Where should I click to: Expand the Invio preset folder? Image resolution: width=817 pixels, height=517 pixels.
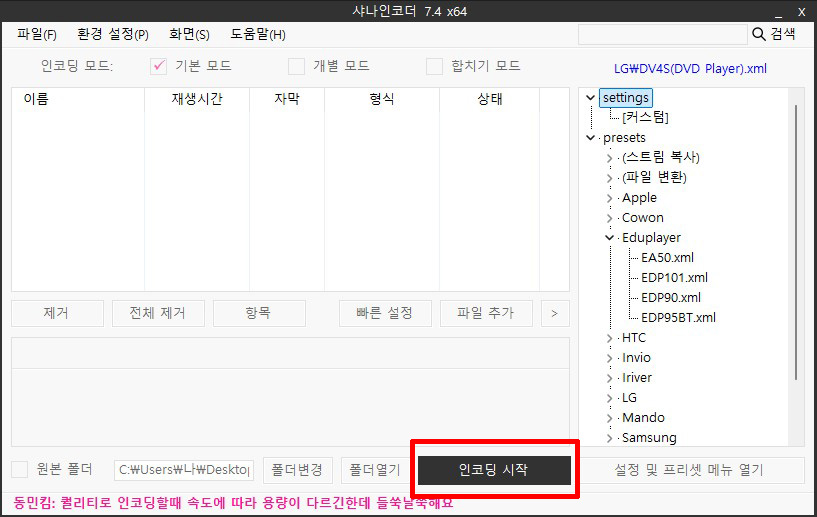click(x=610, y=358)
